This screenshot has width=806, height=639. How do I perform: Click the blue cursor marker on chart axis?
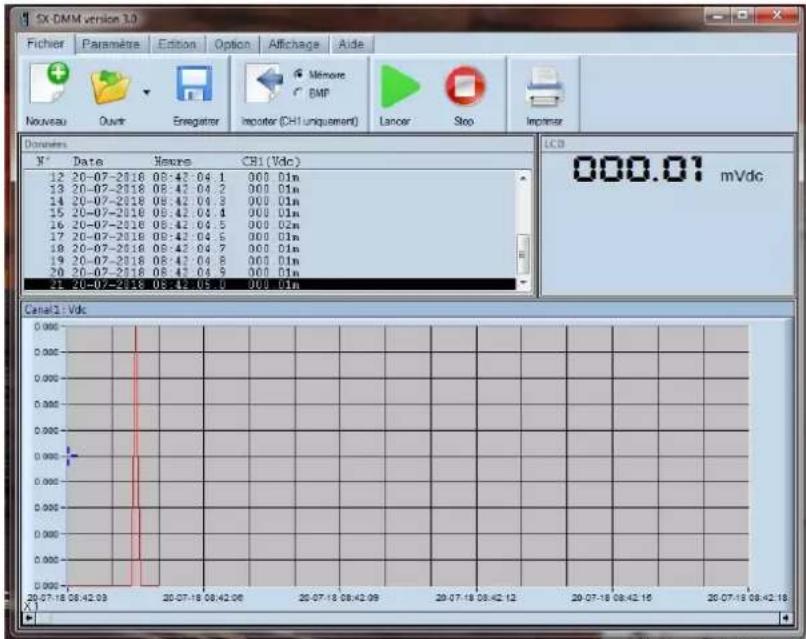[71, 456]
